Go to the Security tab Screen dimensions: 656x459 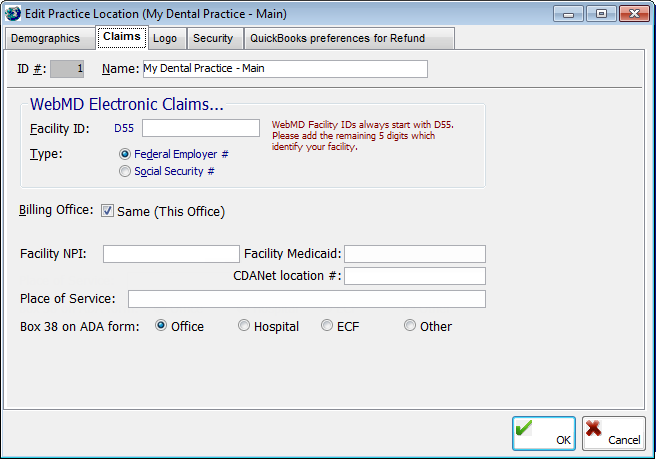213,38
